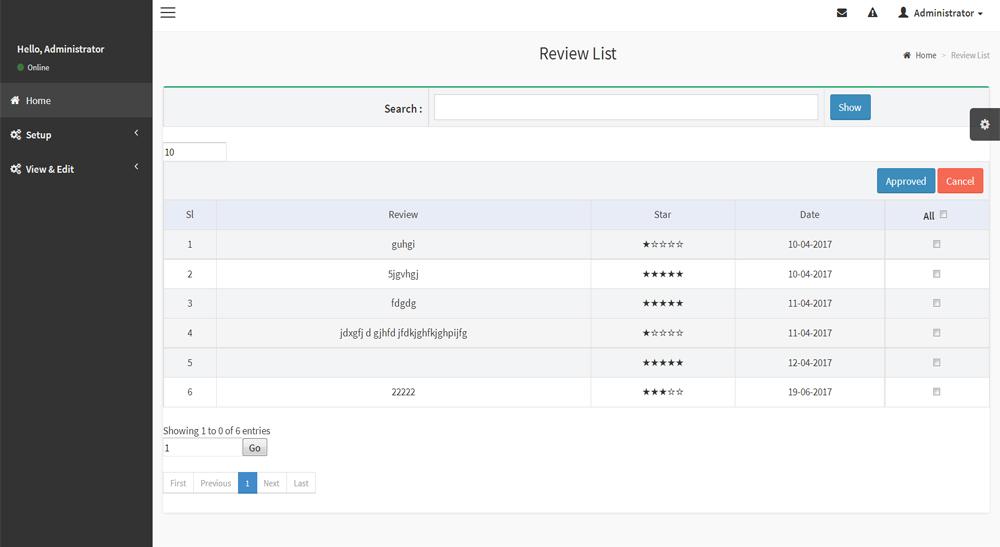
Task: Open the mail envelope notifications
Action: (842, 13)
